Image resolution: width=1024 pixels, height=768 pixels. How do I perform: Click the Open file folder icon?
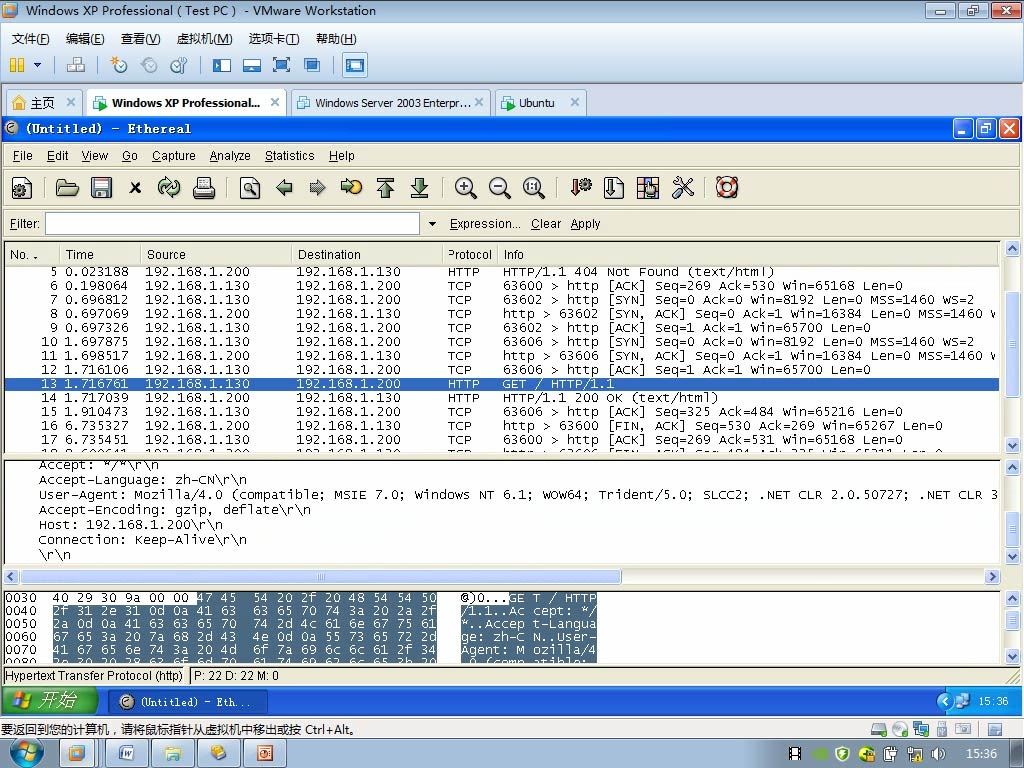pos(67,188)
